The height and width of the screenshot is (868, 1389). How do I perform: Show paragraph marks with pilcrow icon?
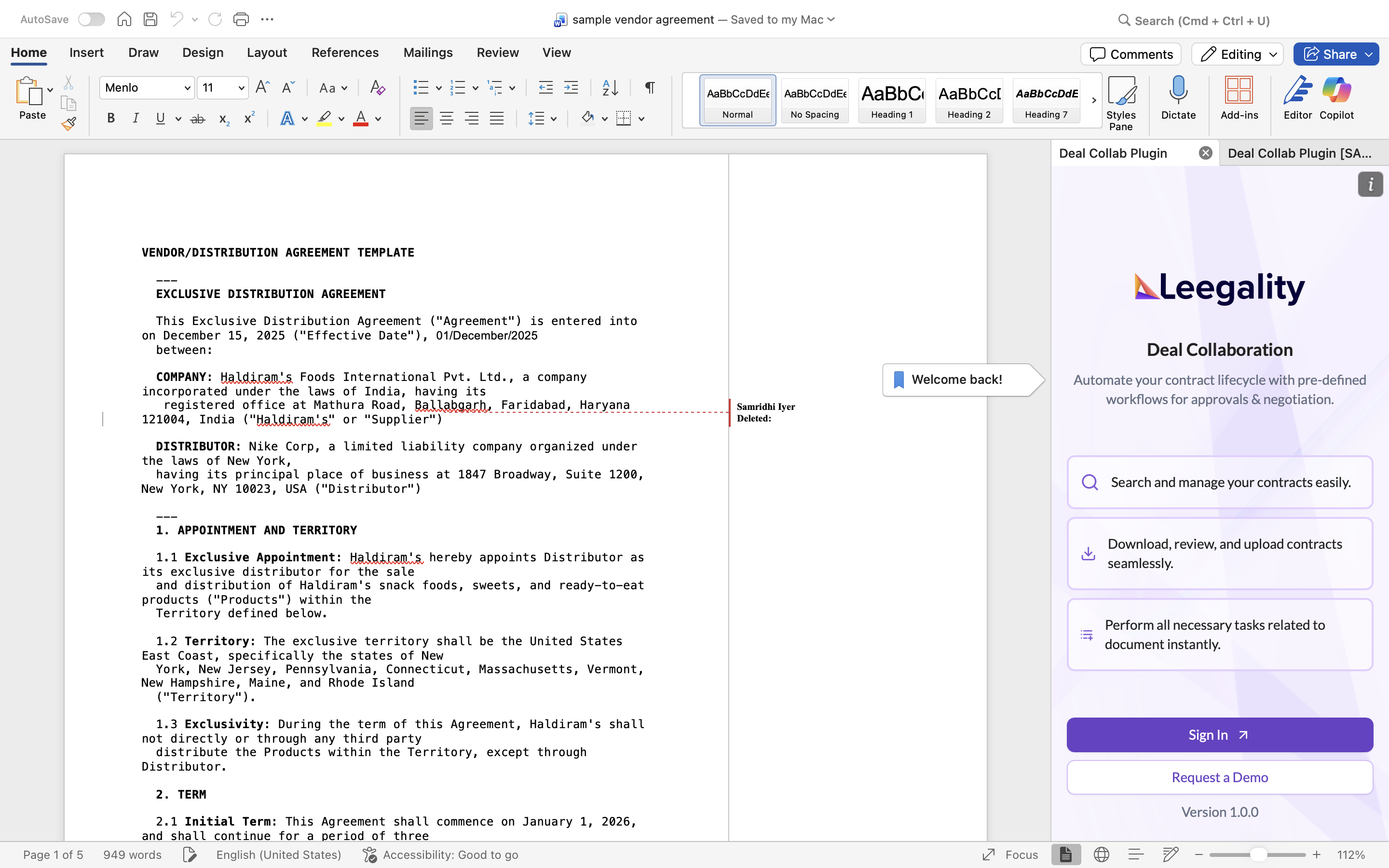650,88
